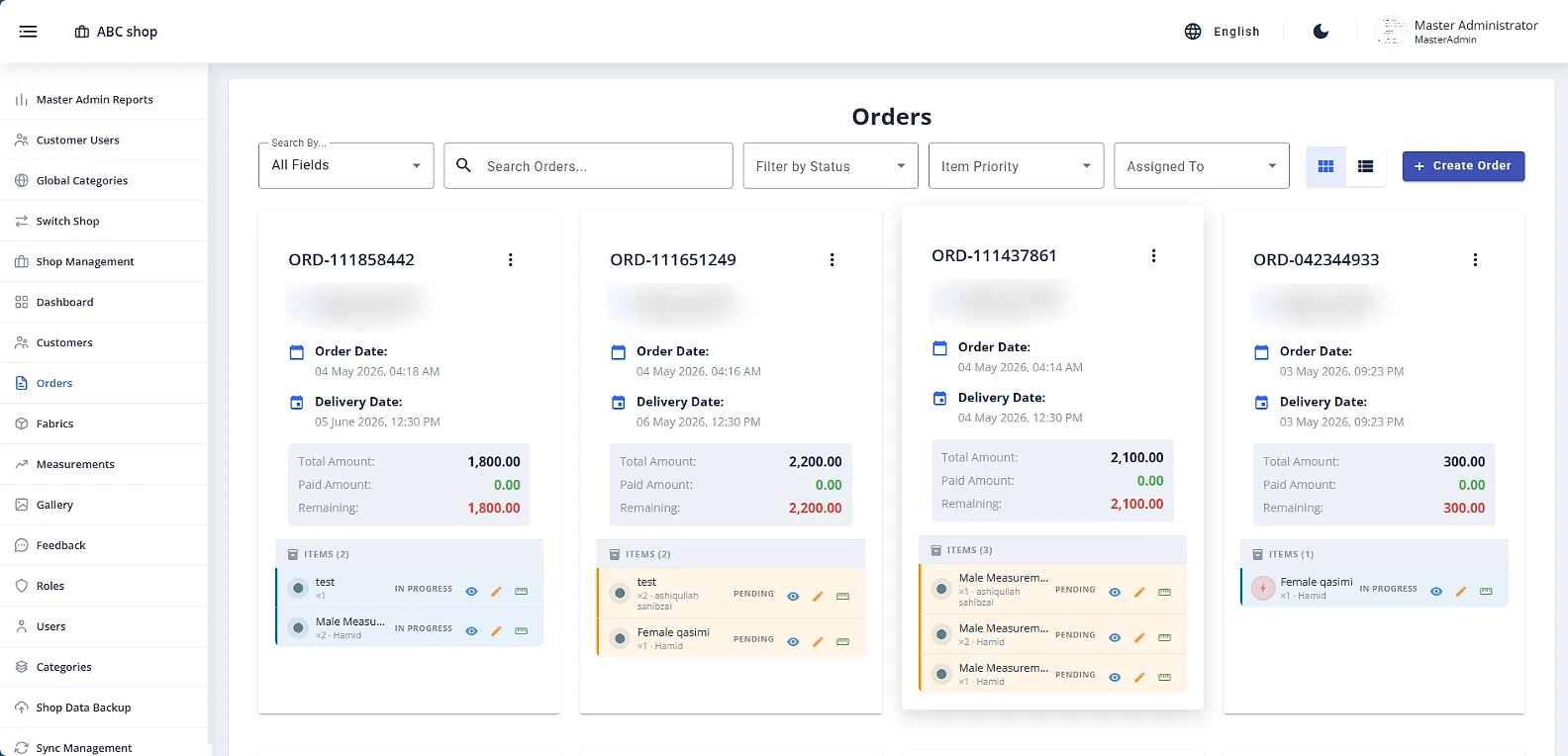Open options menu for ORD-042344933
Viewport: 1568px width, 756px height.
click(x=1475, y=259)
